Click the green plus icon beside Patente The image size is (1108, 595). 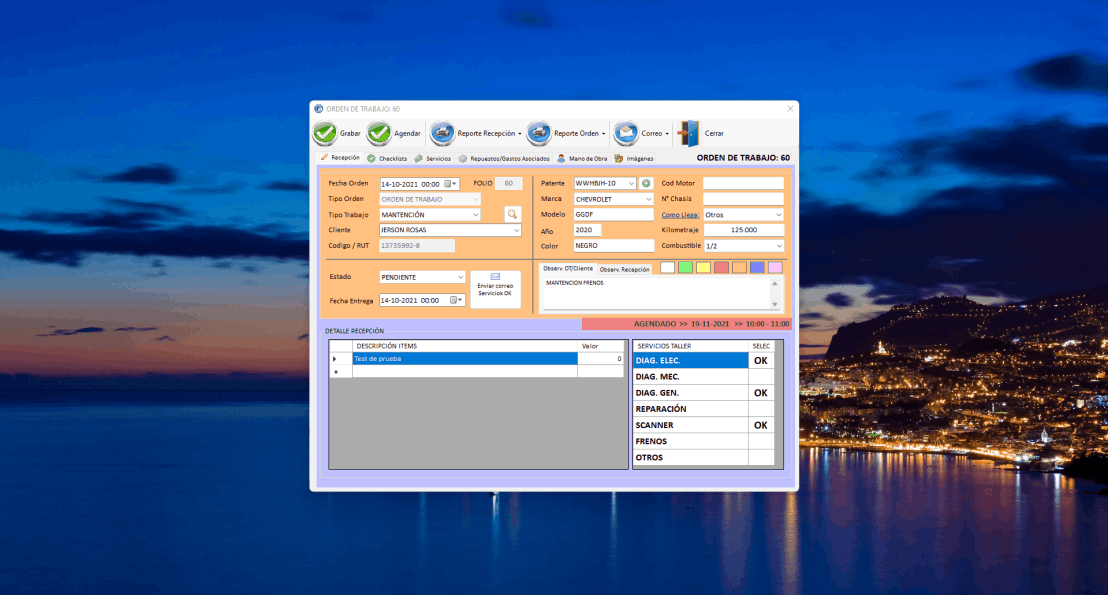[x=646, y=184]
